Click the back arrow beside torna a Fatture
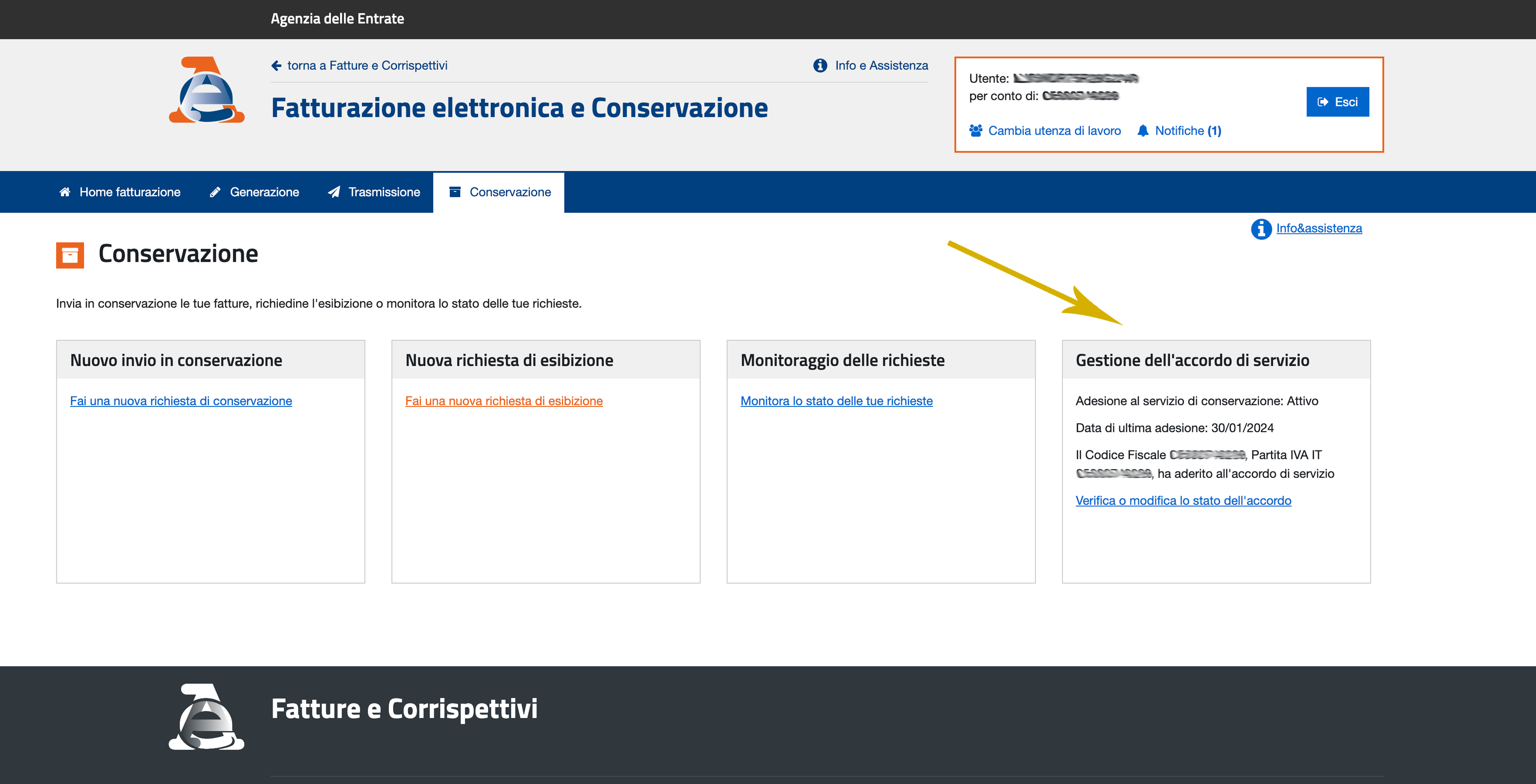Image resolution: width=1536 pixels, height=784 pixels. 276,66
